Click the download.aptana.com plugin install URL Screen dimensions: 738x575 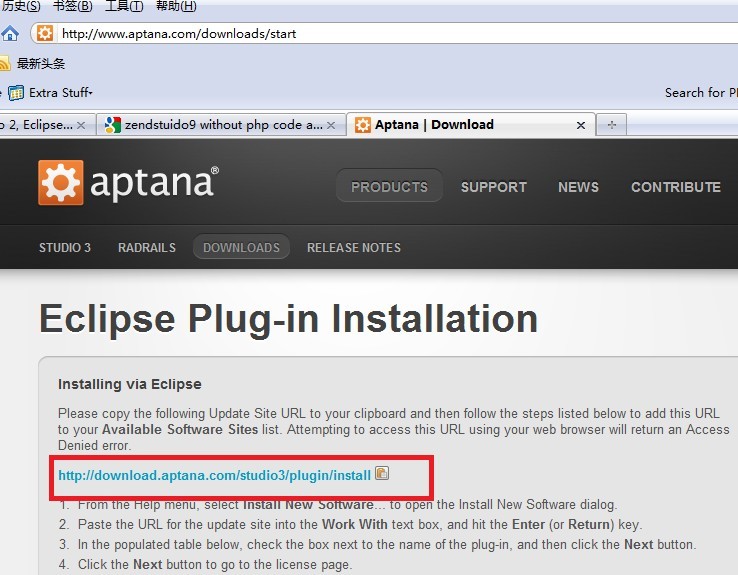[215, 475]
